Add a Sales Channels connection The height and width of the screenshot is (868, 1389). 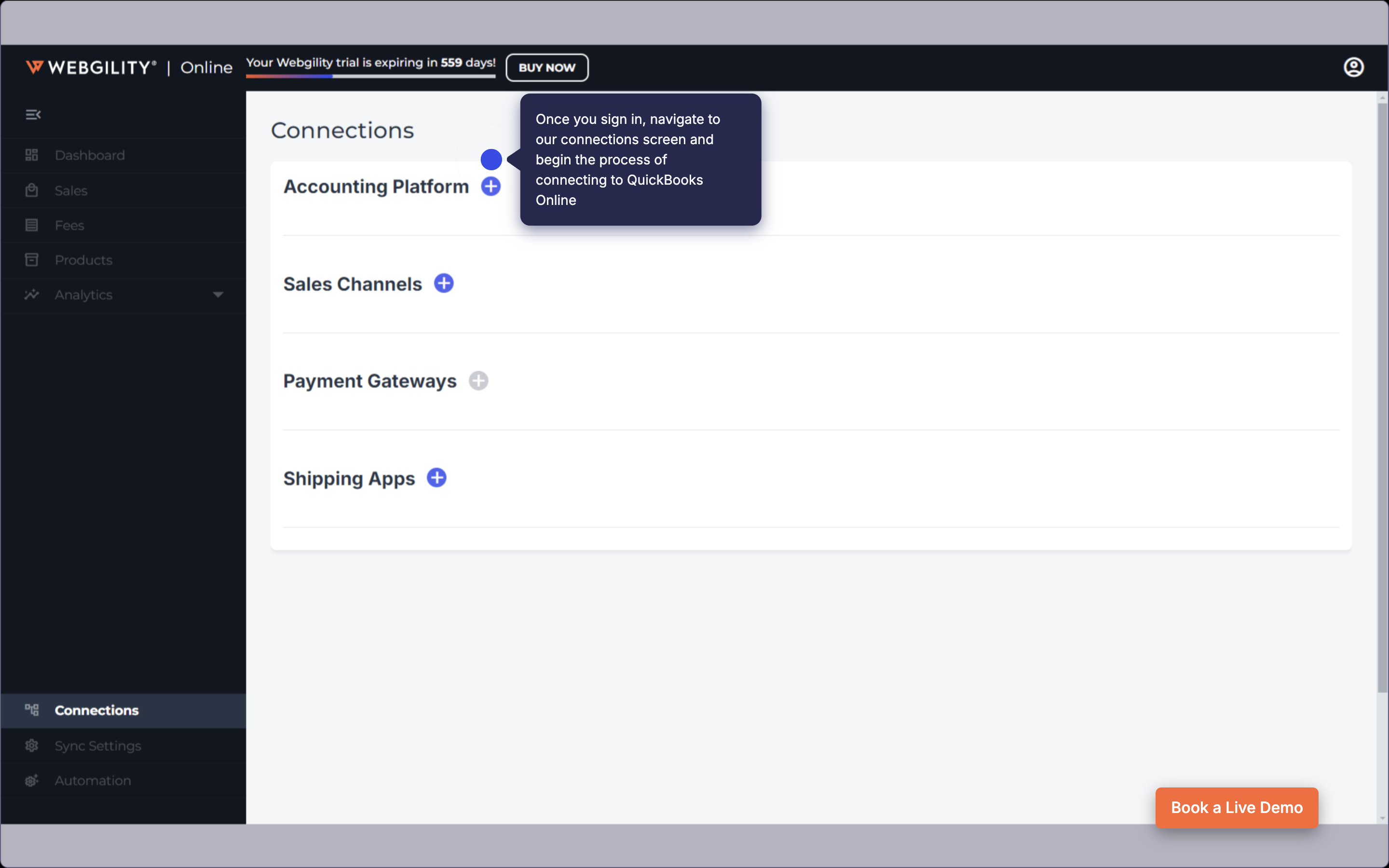(x=444, y=283)
